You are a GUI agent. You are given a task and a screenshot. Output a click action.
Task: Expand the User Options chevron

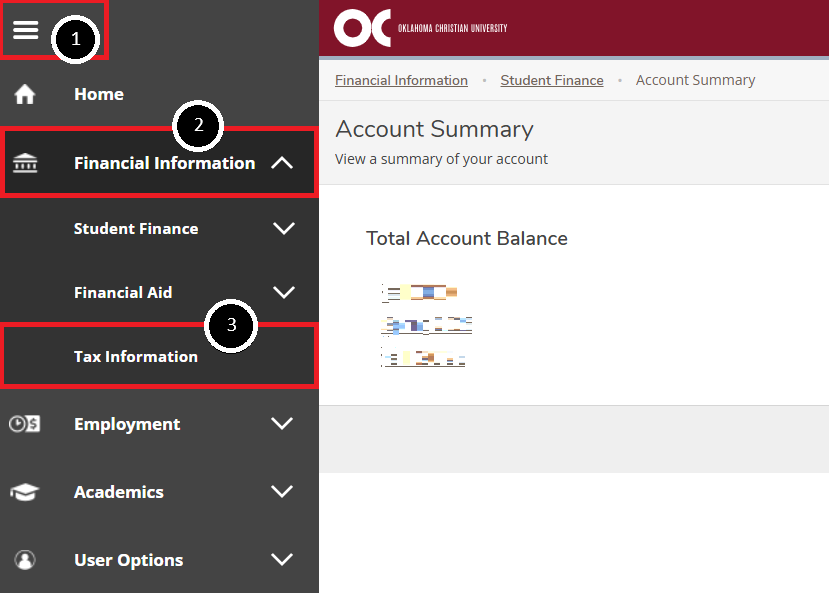[x=282, y=559]
